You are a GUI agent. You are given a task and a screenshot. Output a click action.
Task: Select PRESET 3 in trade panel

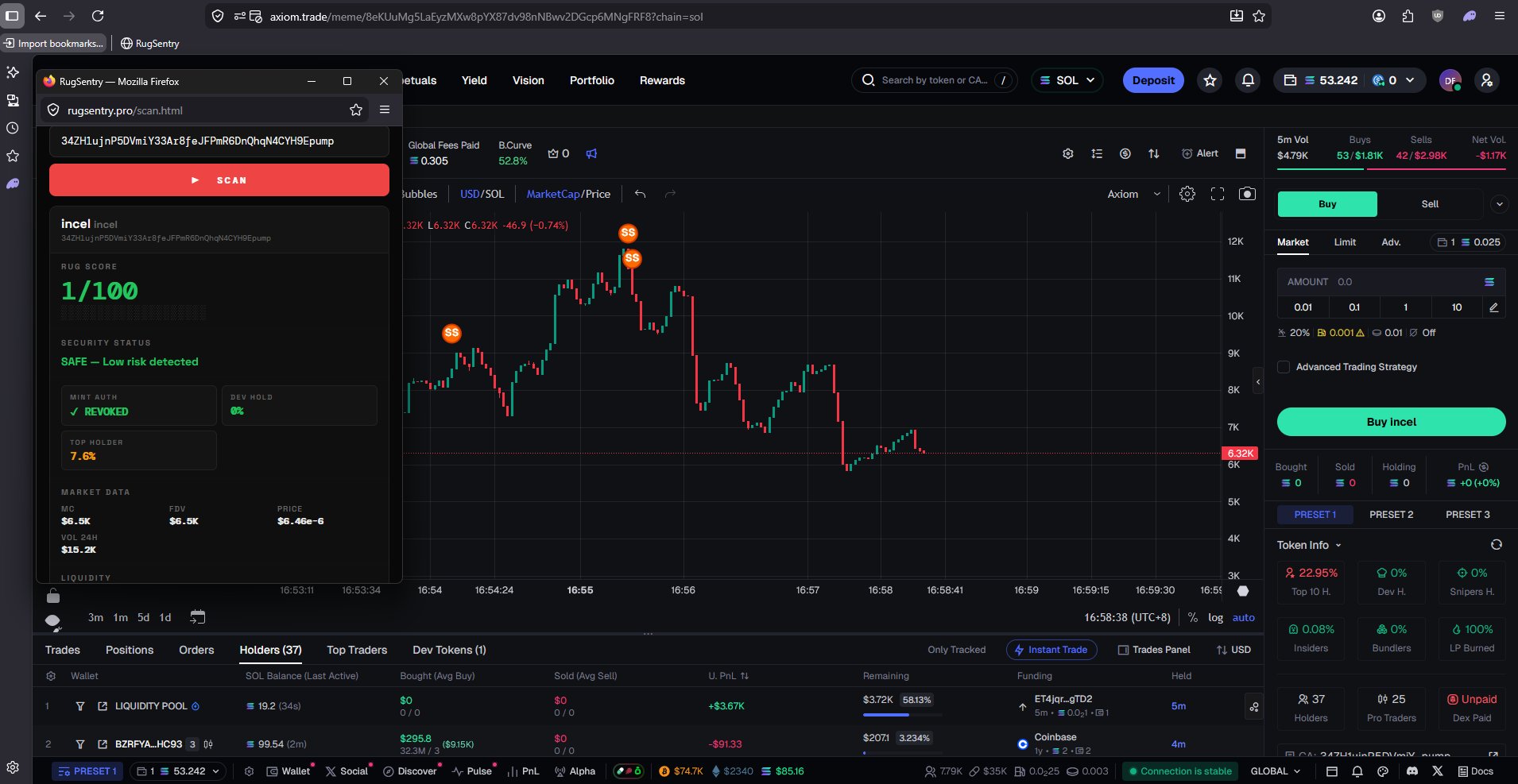(x=1467, y=515)
